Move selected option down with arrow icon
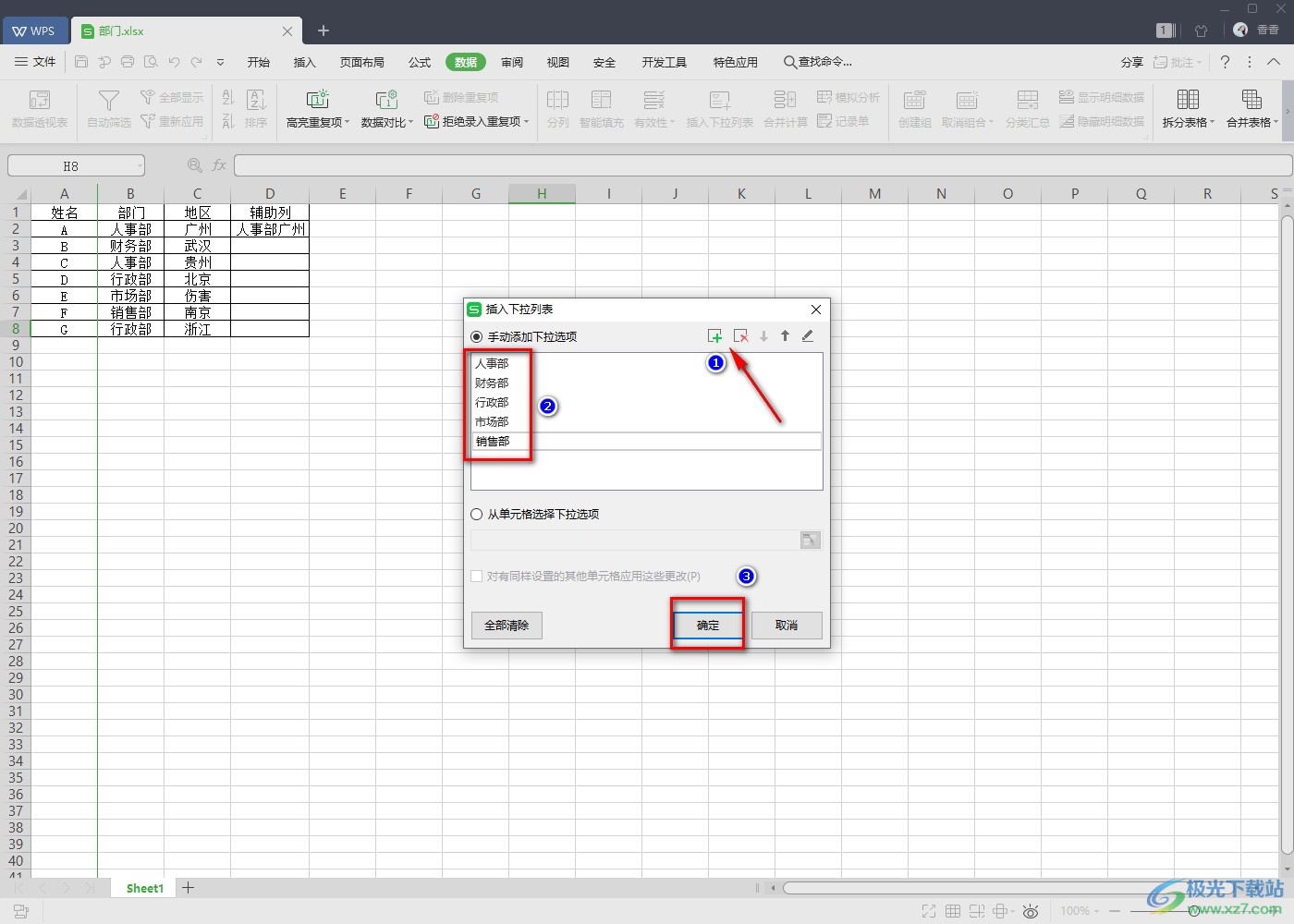Viewport: 1294px width, 924px height. 763,336
